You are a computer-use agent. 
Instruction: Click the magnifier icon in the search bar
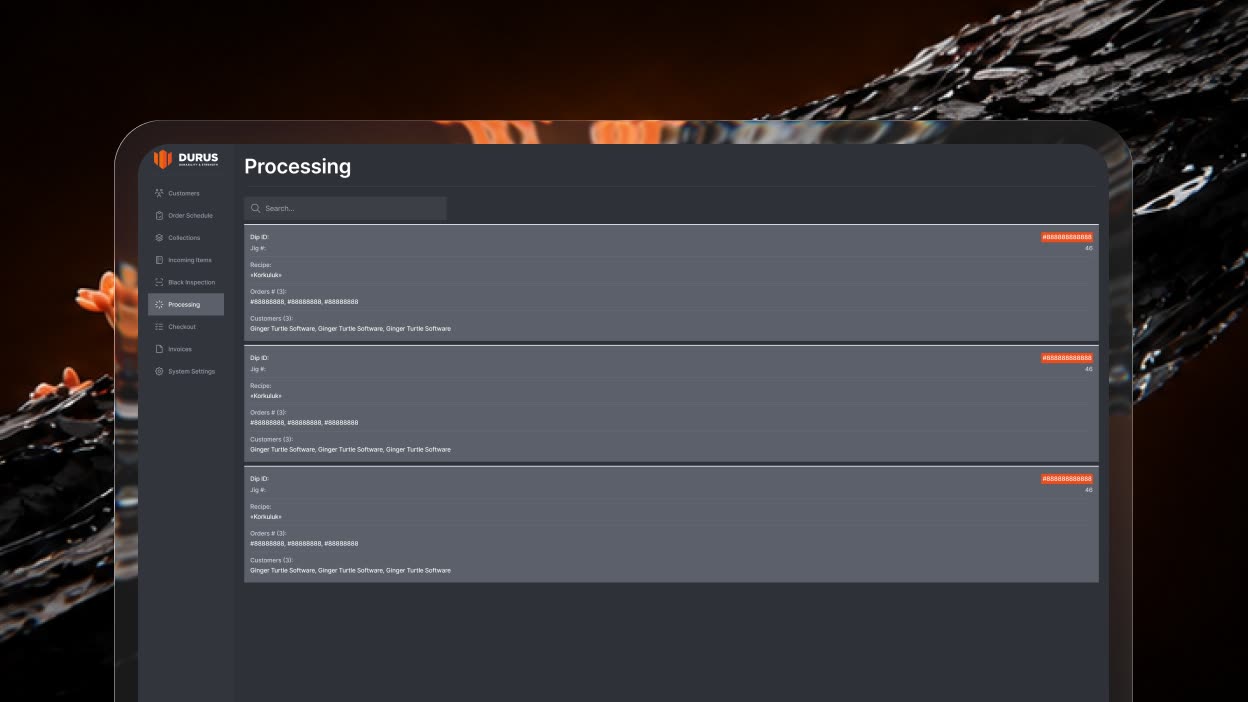tap(256, 208)
